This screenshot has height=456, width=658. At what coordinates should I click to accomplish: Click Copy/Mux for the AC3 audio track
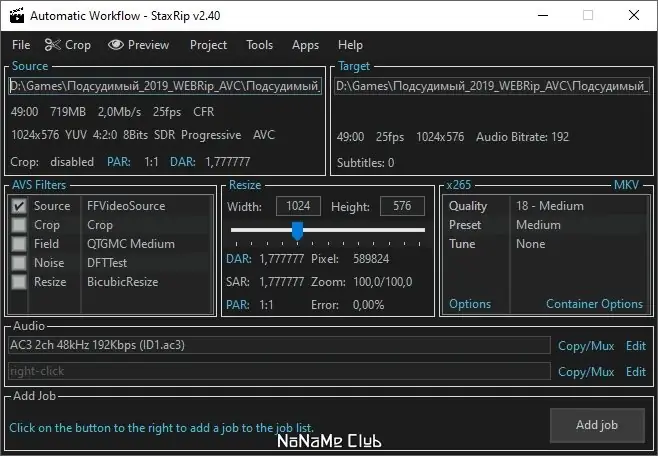click(586, 346)
